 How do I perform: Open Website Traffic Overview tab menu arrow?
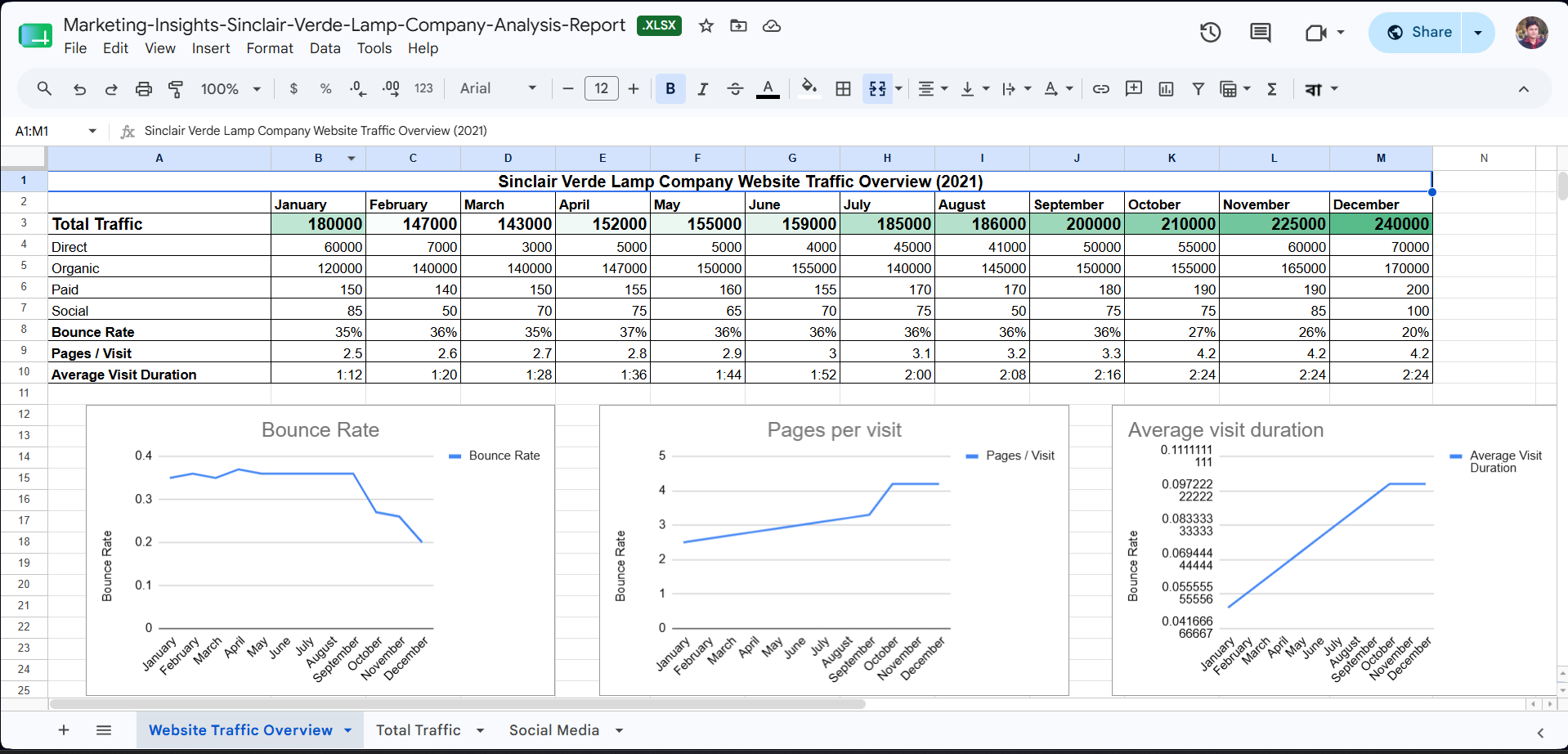[348, 730]
